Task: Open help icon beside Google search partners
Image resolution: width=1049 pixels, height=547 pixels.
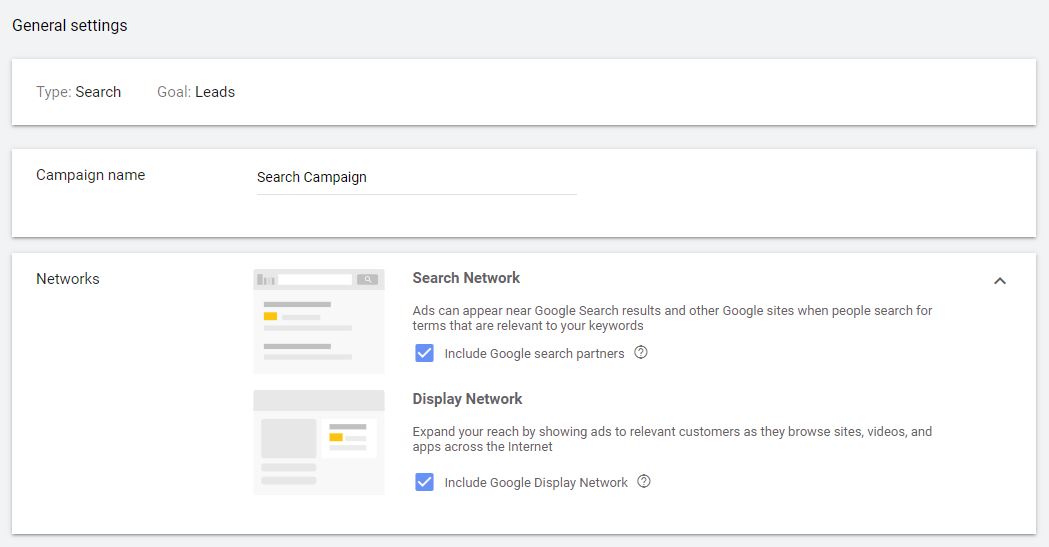Action: [x=642, y=353]
